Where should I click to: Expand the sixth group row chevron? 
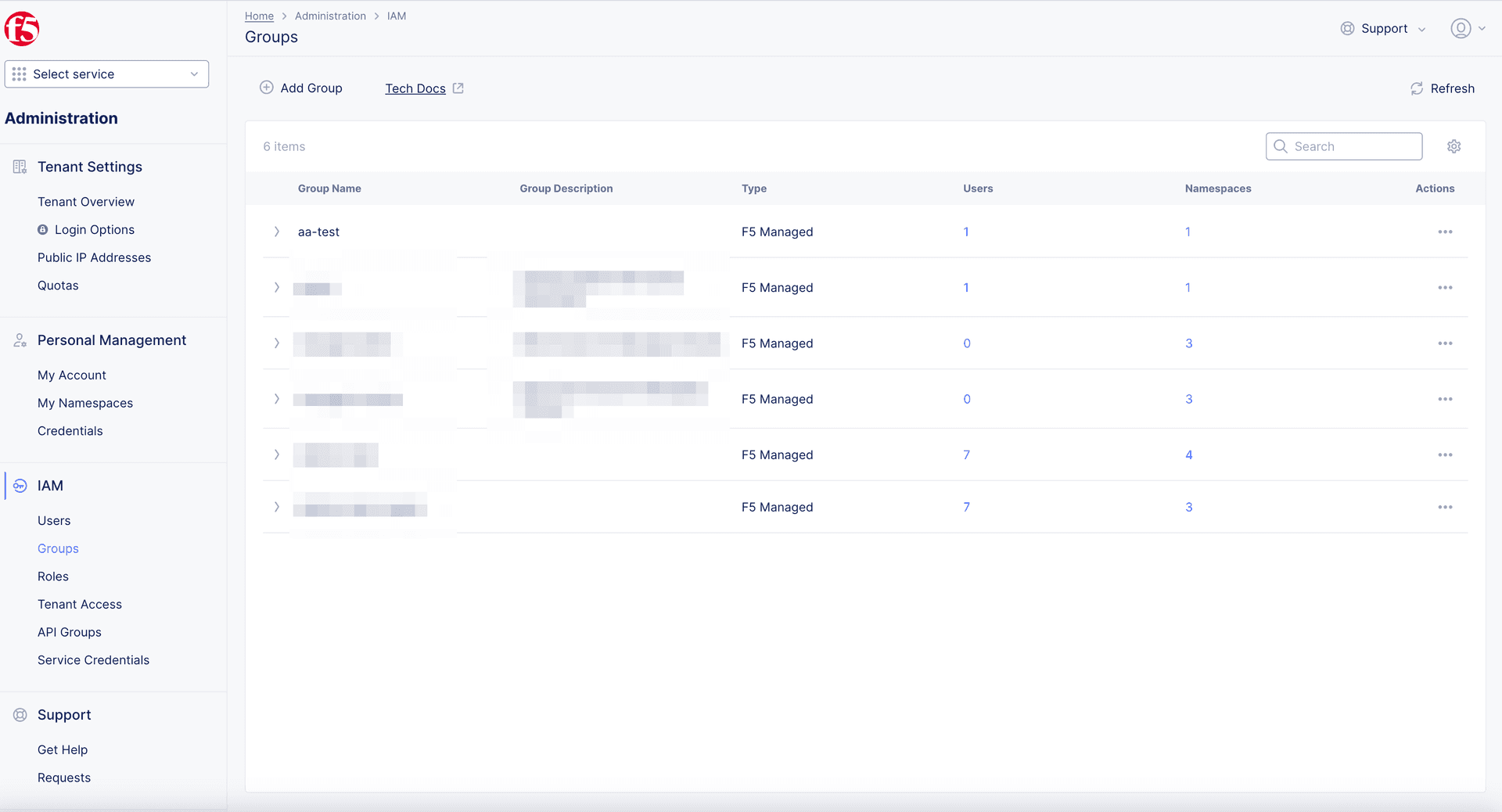(x=276, y=507)
